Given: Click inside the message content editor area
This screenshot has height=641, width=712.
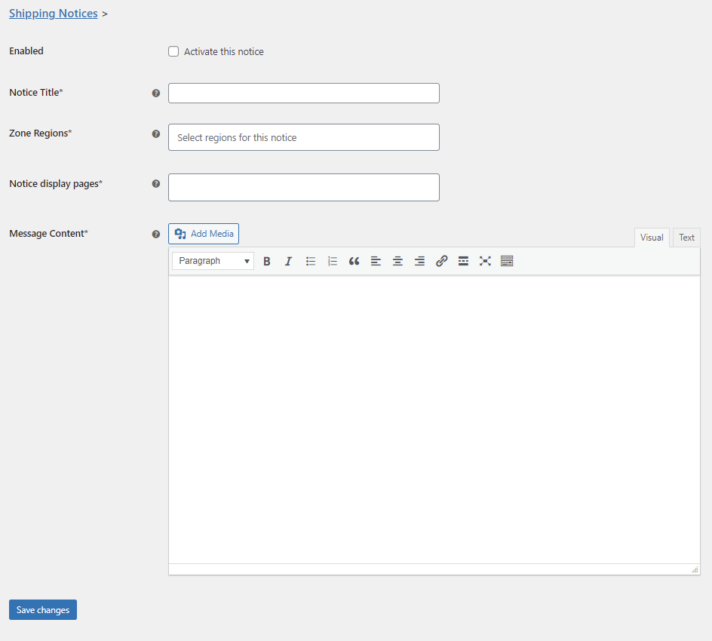Looking at the screenshot, I should (x=434, y=420).
